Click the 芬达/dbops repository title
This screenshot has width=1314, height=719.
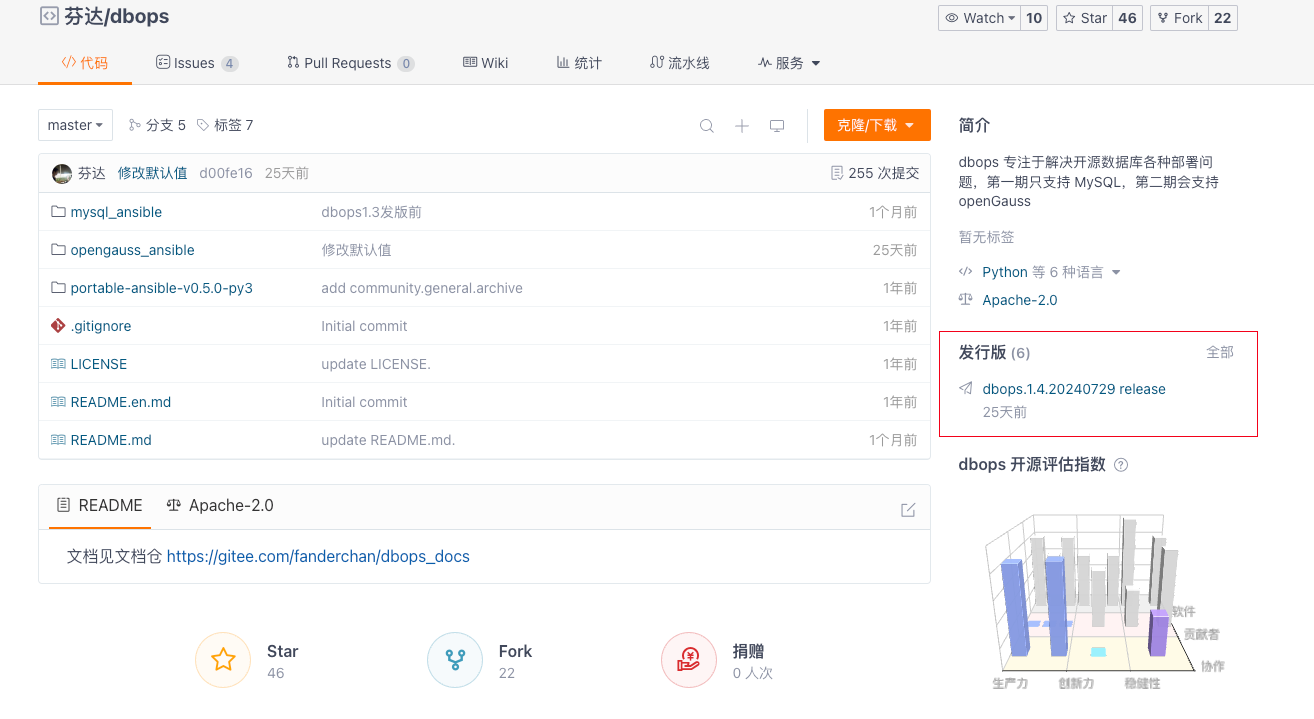[117, 16]
